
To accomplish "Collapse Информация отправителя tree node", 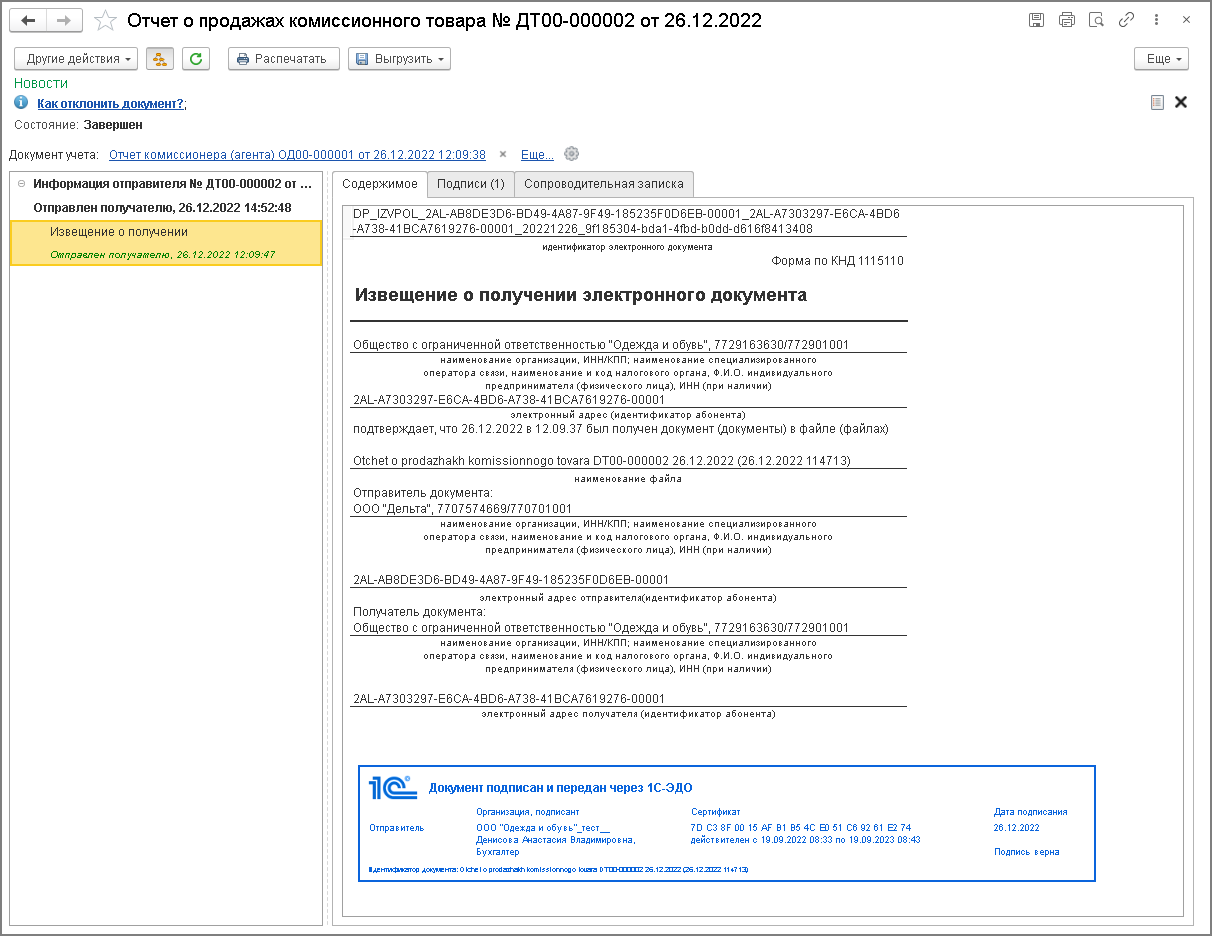I will click(x=22, y=184).
